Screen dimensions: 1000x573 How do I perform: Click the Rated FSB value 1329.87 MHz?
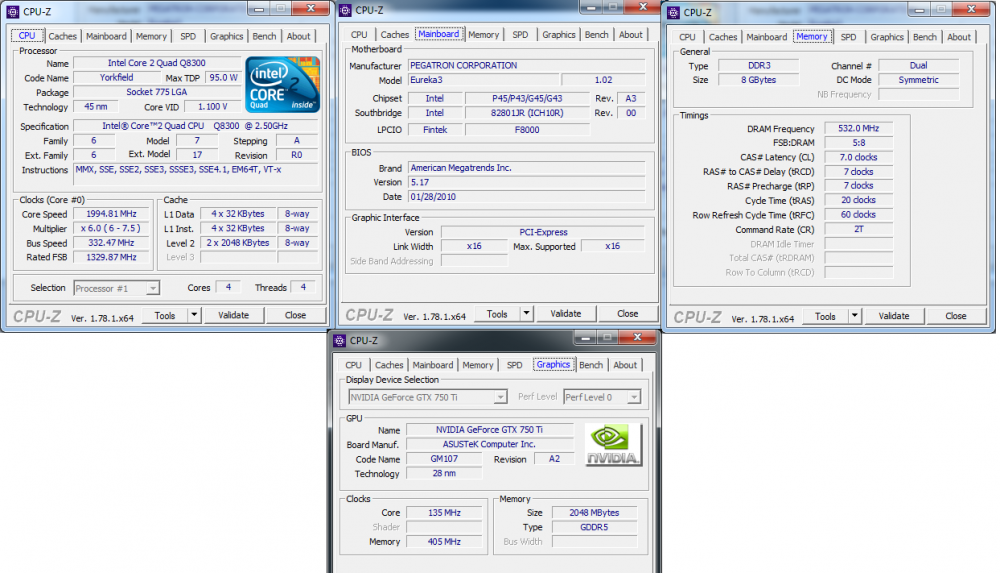112,257
